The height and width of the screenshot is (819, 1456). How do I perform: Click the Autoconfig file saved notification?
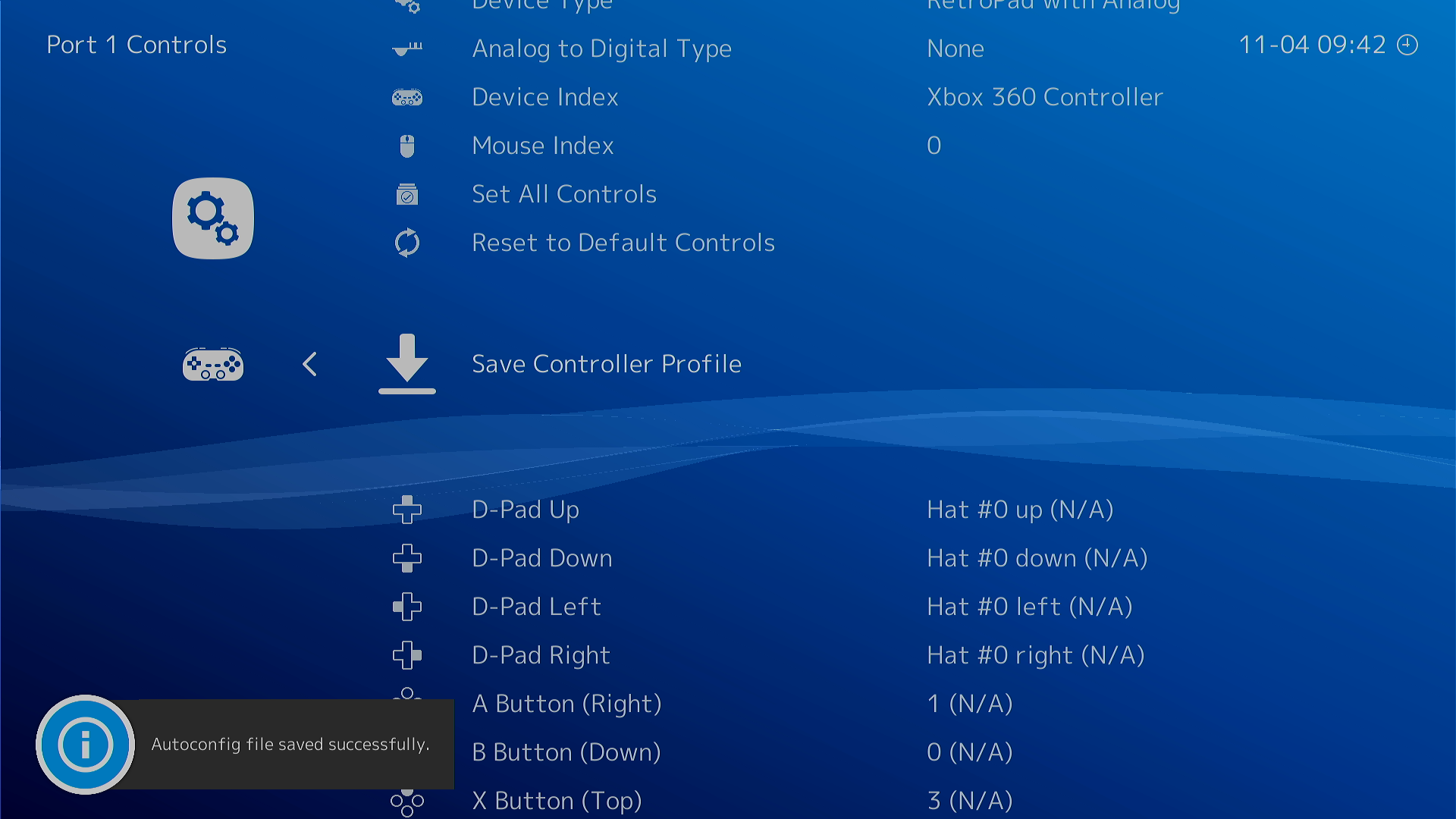pos(291,745)
